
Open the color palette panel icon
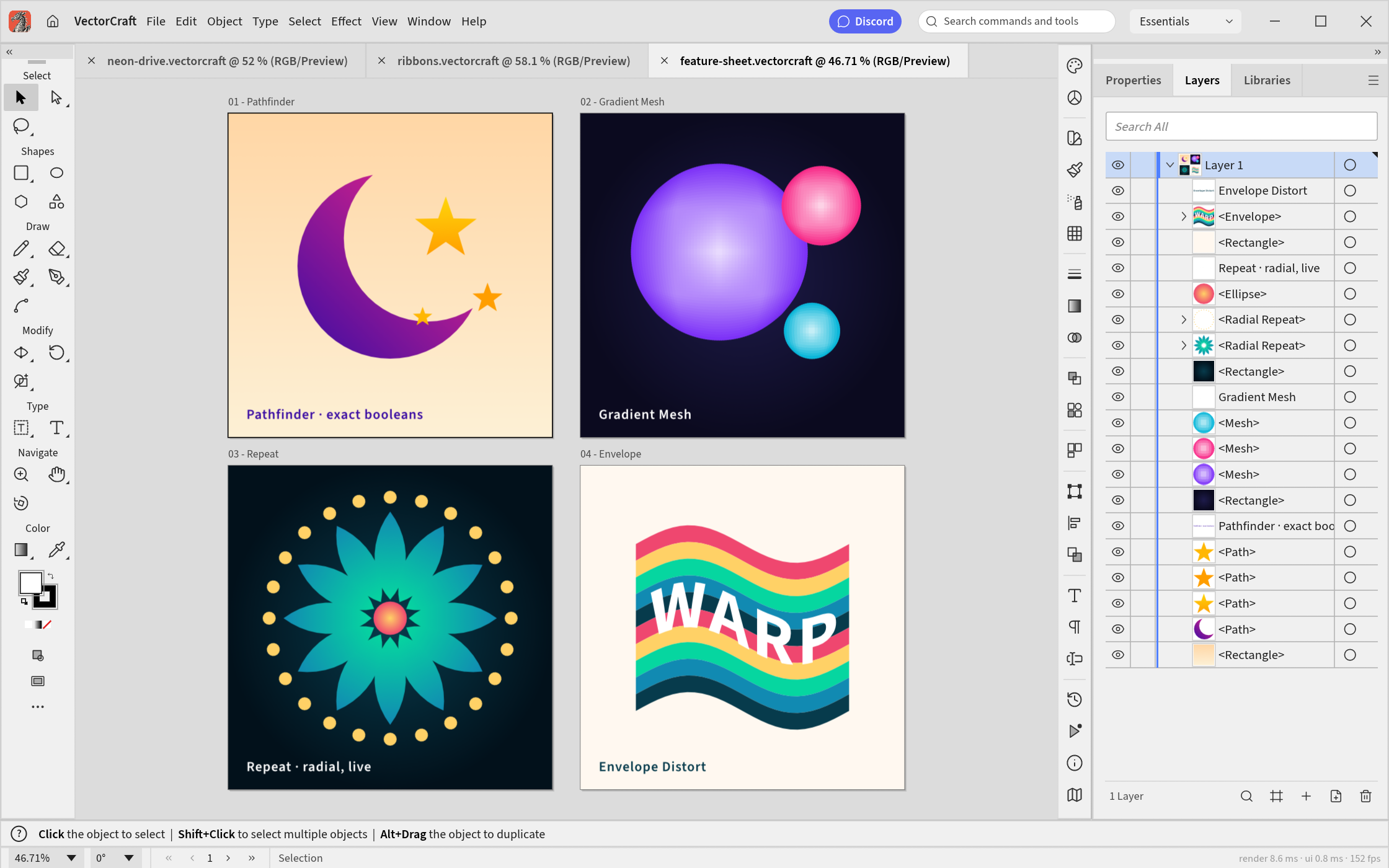[x=1075, y=66]
